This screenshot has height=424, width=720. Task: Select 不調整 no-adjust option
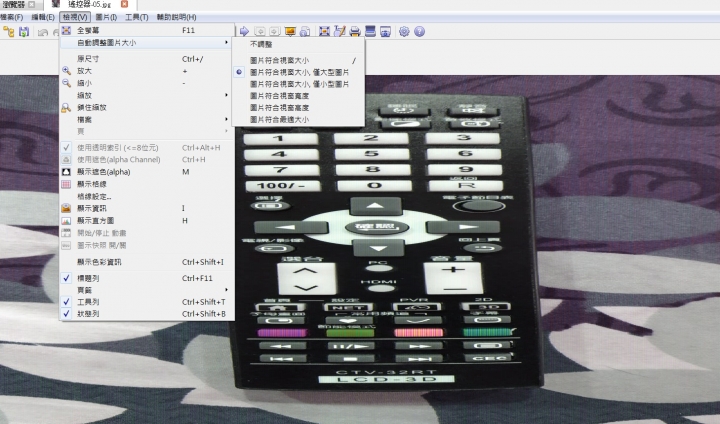[x=298, y=45]
